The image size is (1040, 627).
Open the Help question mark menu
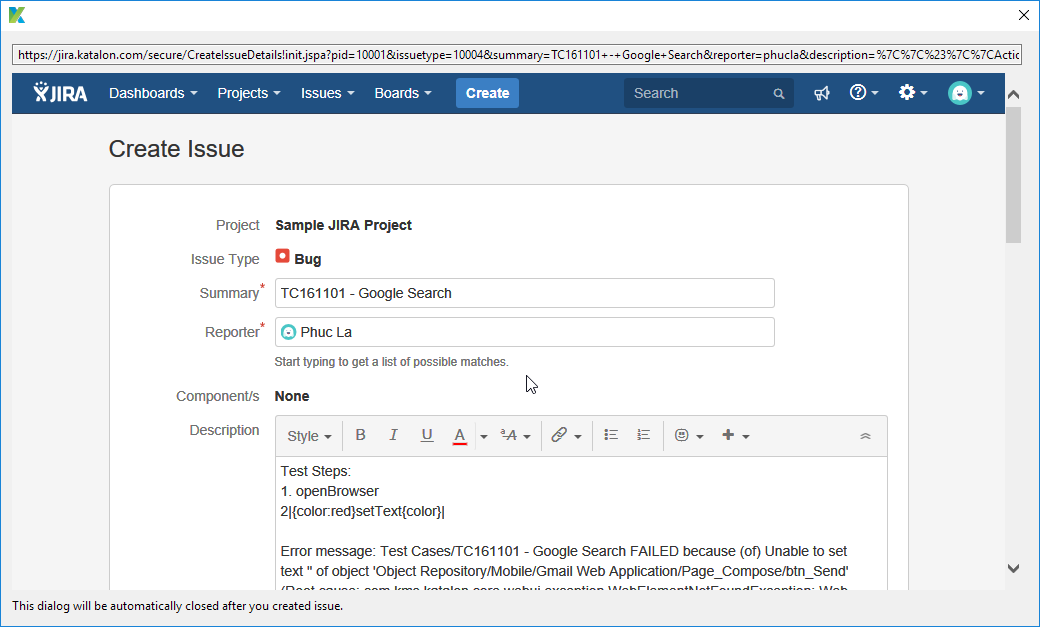pyautogui.click(x=864, y=93)
